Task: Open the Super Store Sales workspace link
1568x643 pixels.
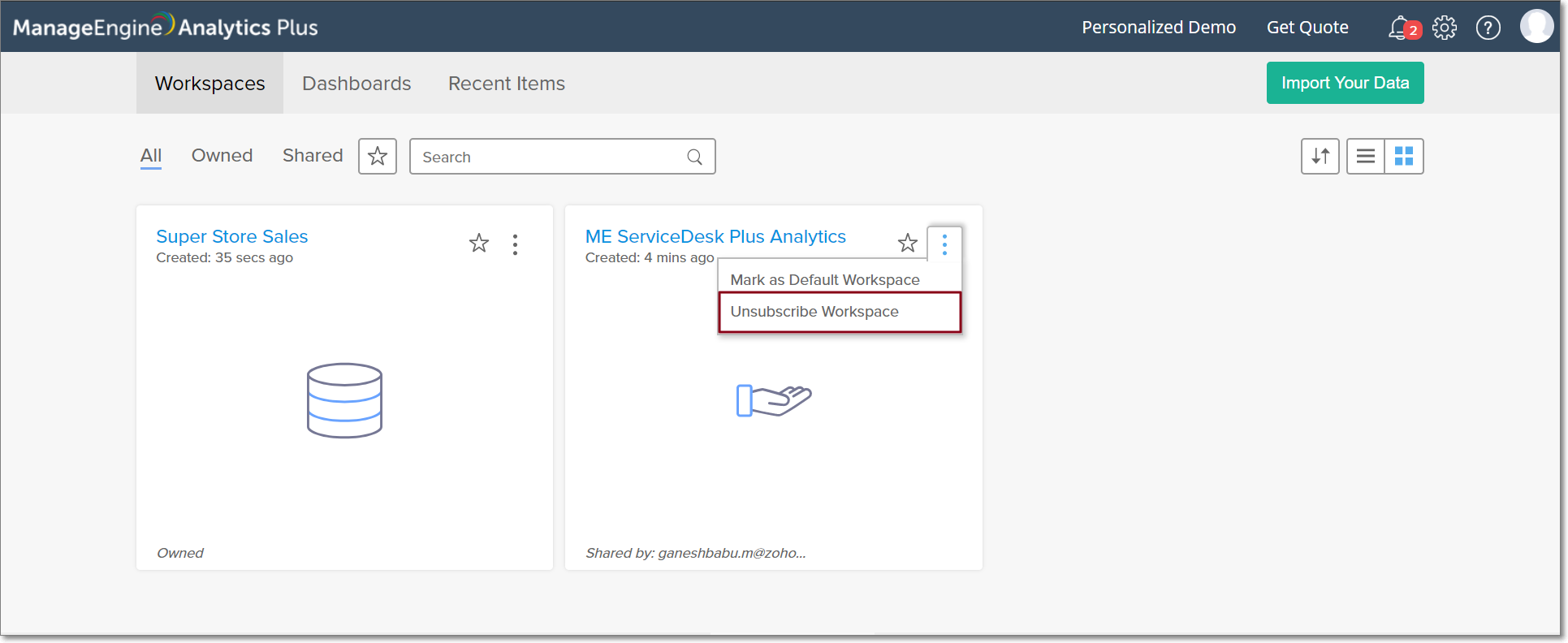Action: 232,236
